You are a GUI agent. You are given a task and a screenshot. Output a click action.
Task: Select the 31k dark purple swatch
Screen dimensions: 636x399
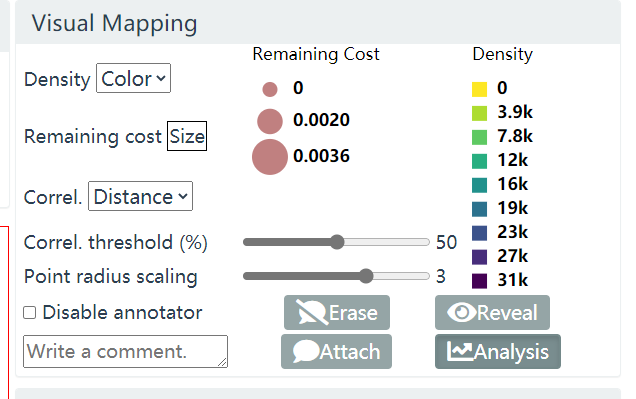click(x=479, y=281)
